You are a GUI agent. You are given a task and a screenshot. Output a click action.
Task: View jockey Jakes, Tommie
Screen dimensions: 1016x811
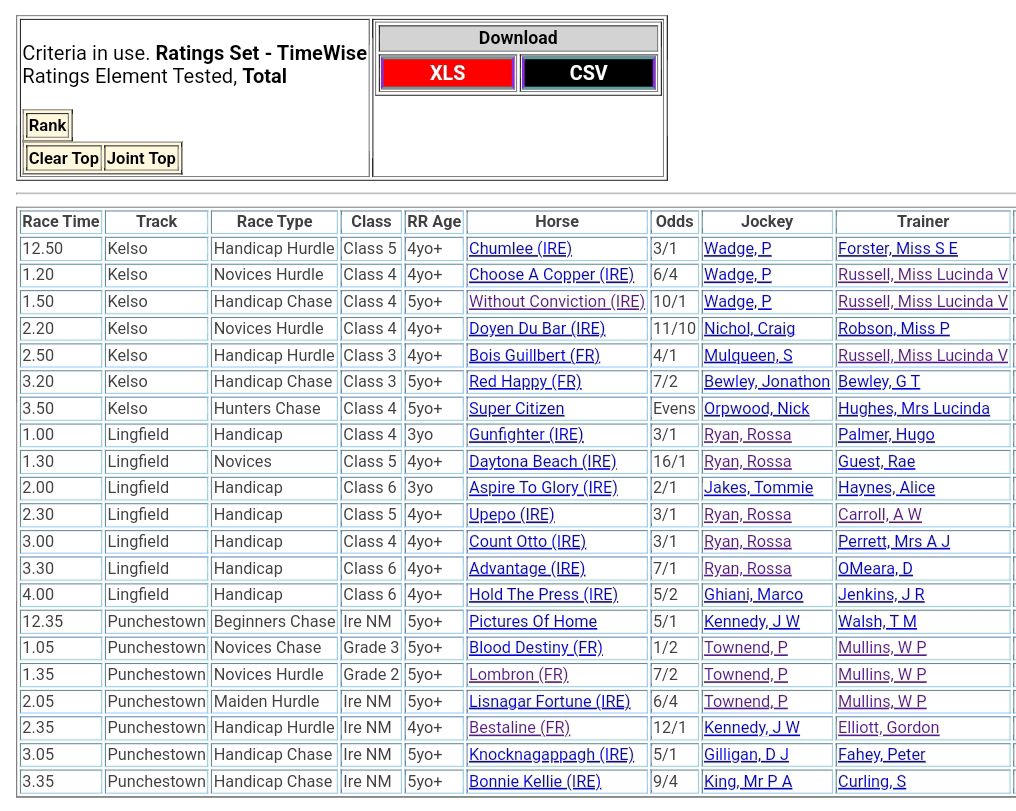point(758,488)
